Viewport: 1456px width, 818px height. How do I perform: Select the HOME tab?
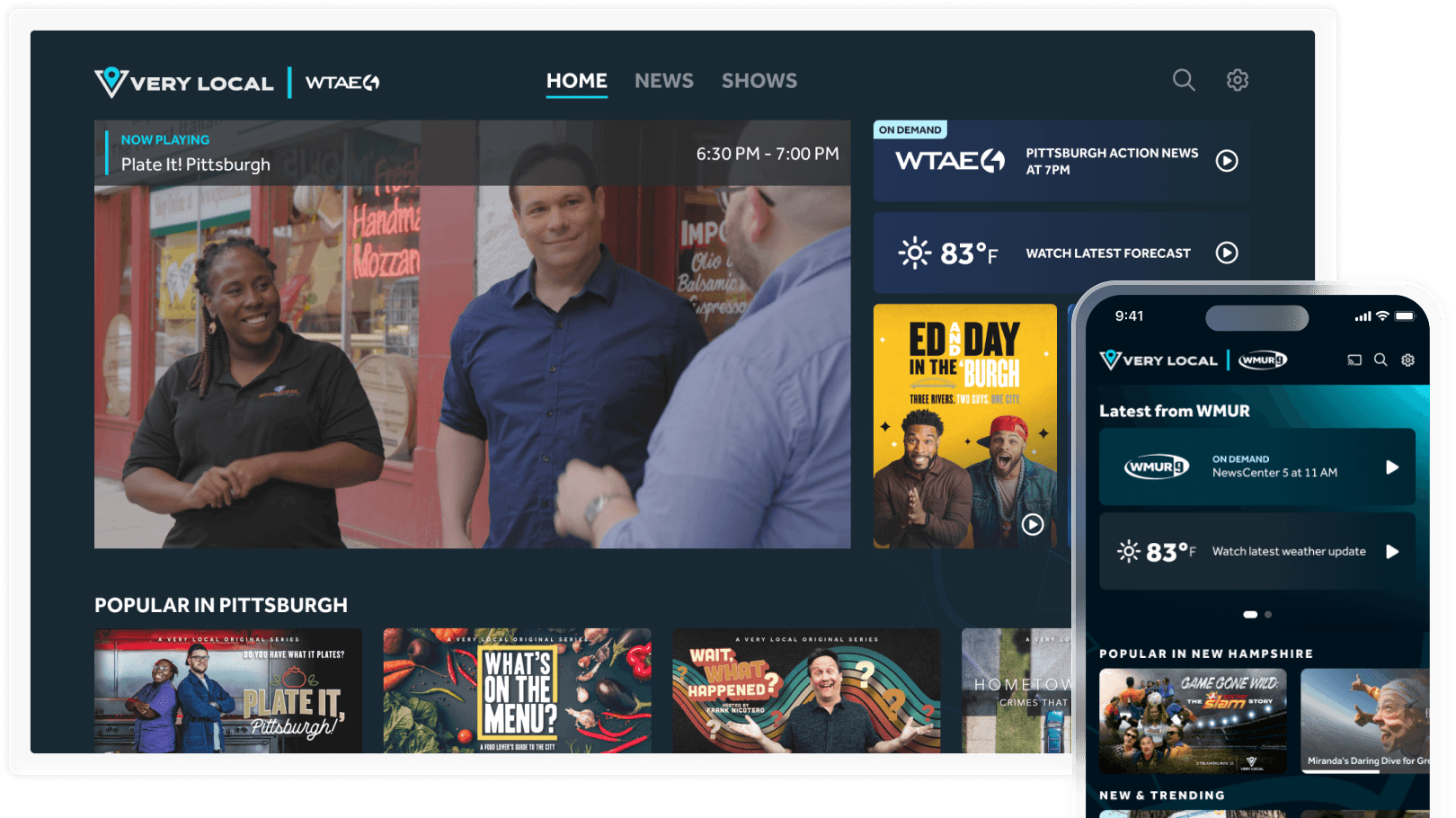577,81
